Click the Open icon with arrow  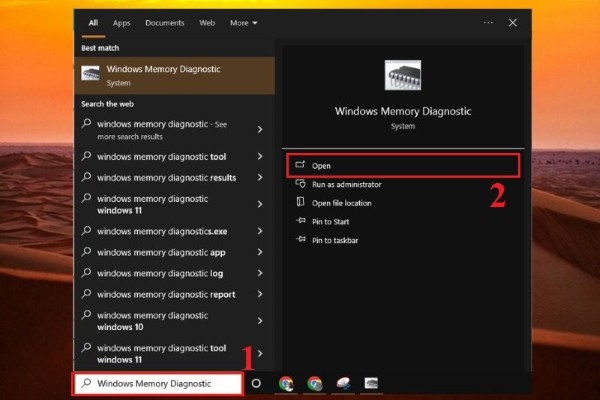[x=300, y=165]
